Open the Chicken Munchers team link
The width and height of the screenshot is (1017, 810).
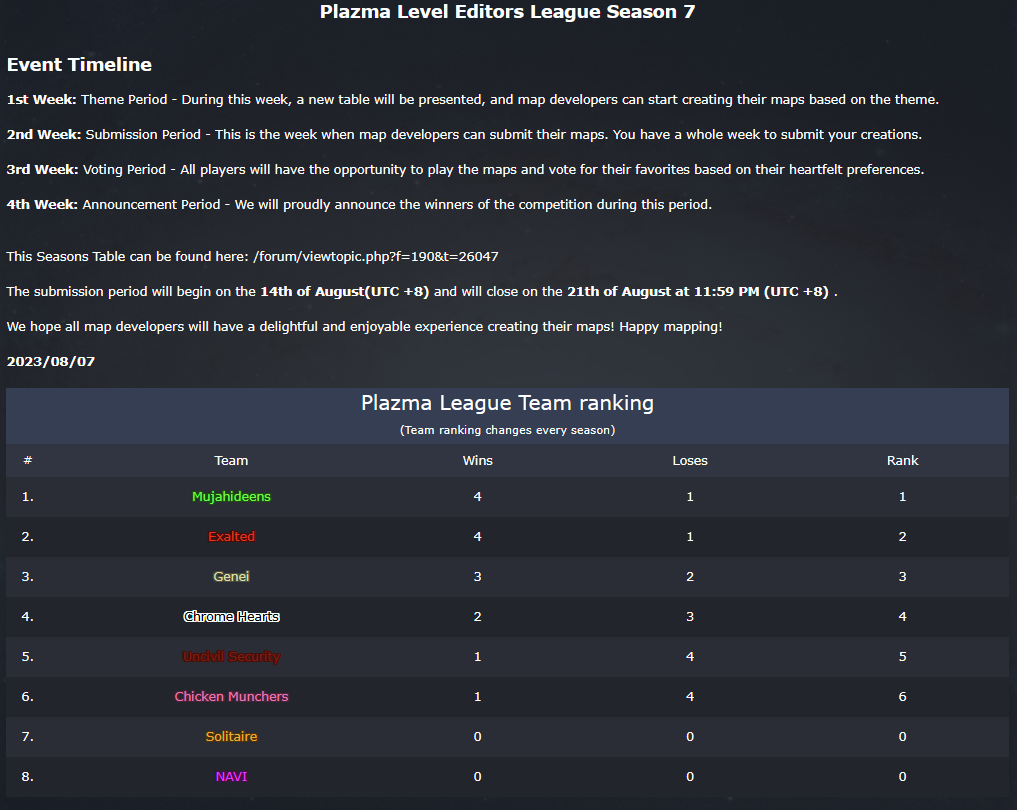(231, 697)
